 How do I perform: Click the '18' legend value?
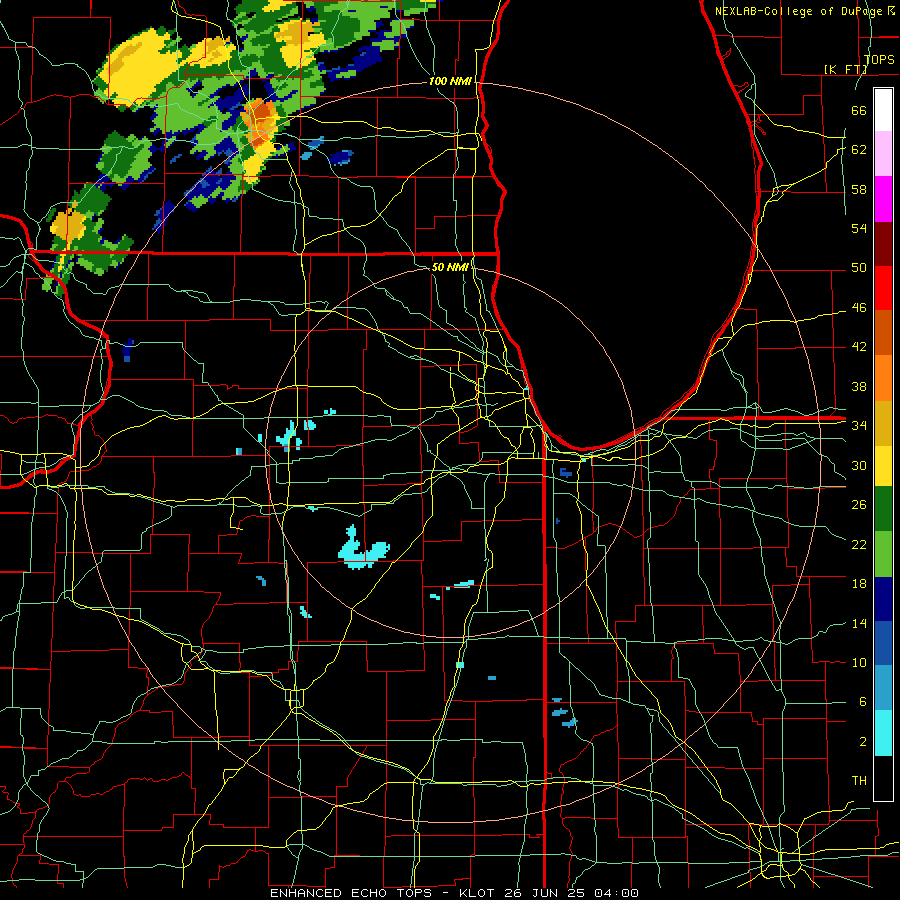[859, 584]
